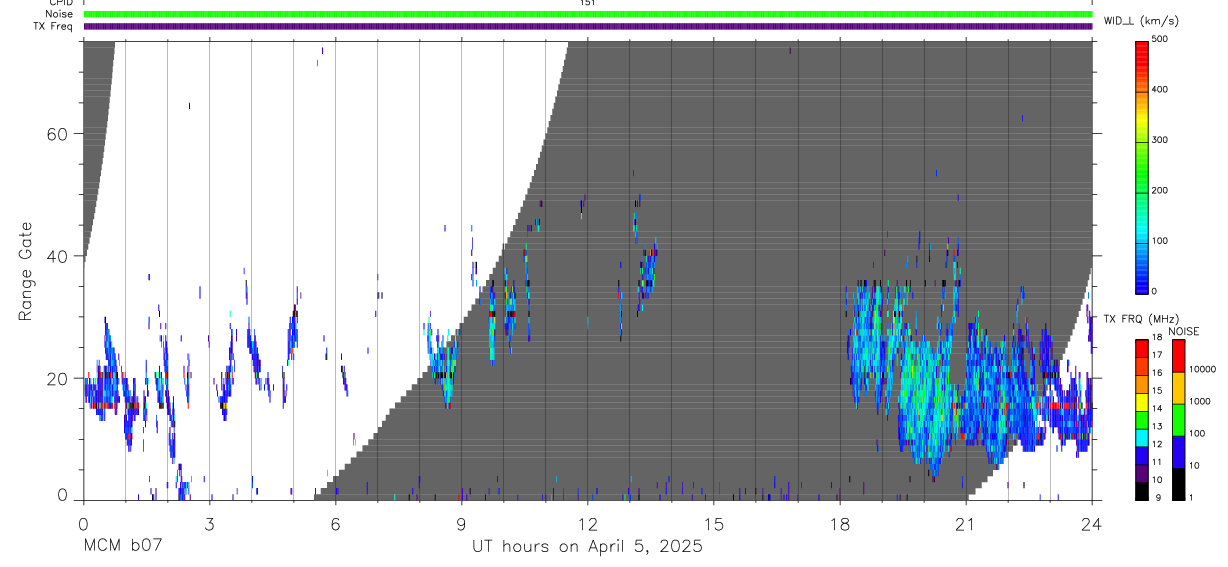Click the 'Noise' row label at top
Image resolution: width=1228 pixels, height=567 pixels.
(59, 15)
